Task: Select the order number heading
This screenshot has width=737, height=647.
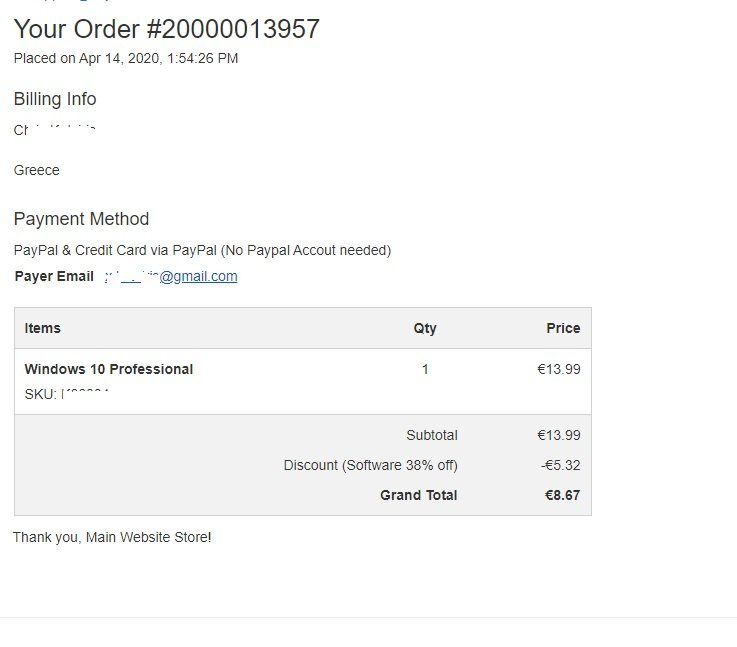Action: point(167,29)
